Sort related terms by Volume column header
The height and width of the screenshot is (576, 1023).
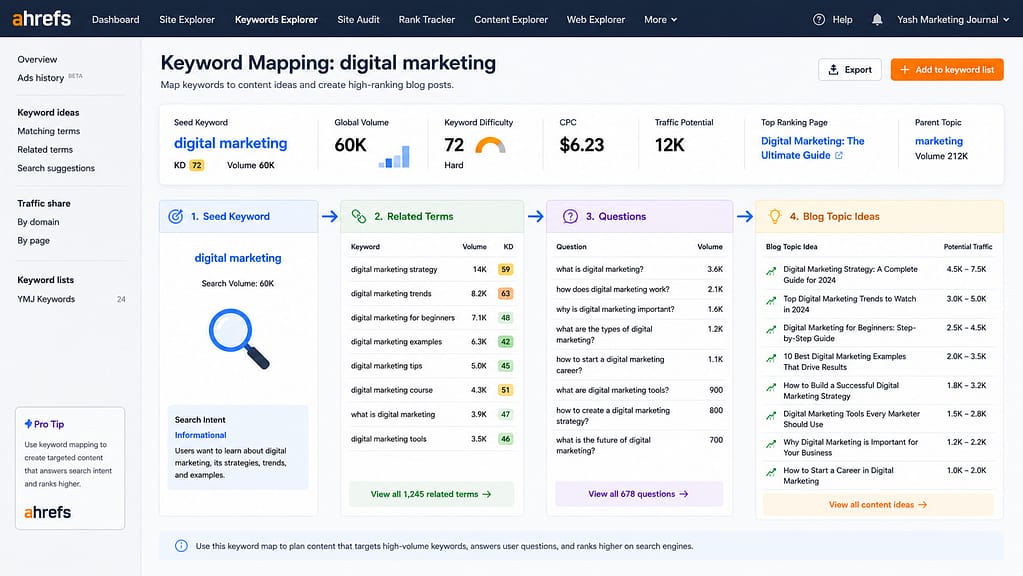tap(474, 247)
